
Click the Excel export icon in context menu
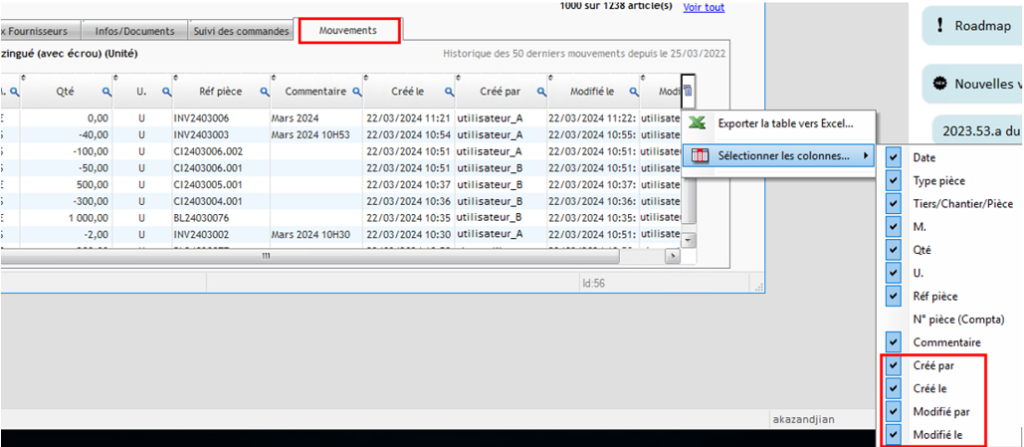click(x=699, y=124)
